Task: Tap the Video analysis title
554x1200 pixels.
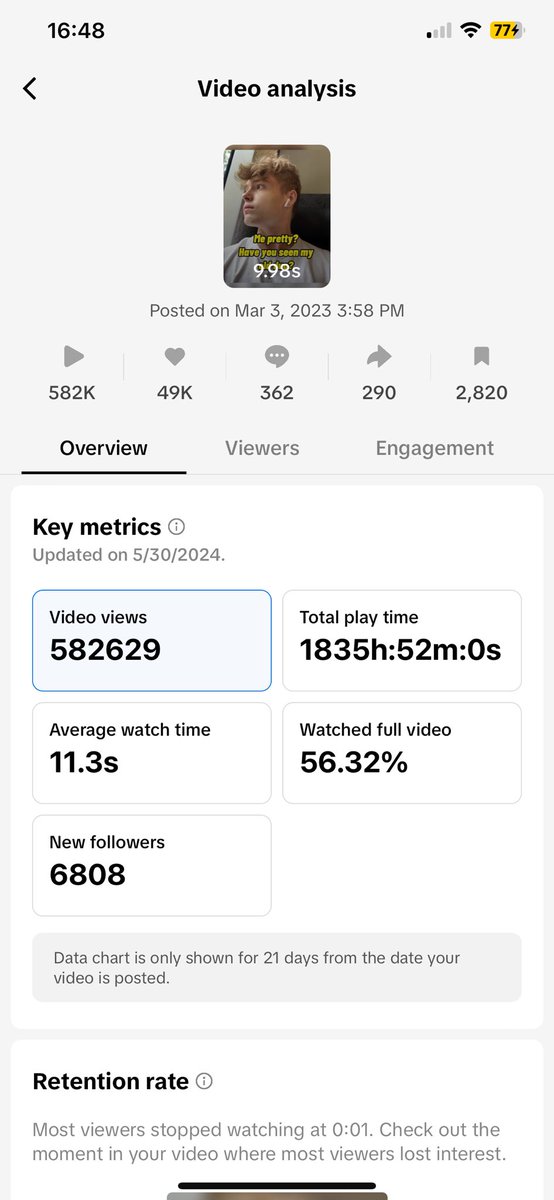Action: 277,89
